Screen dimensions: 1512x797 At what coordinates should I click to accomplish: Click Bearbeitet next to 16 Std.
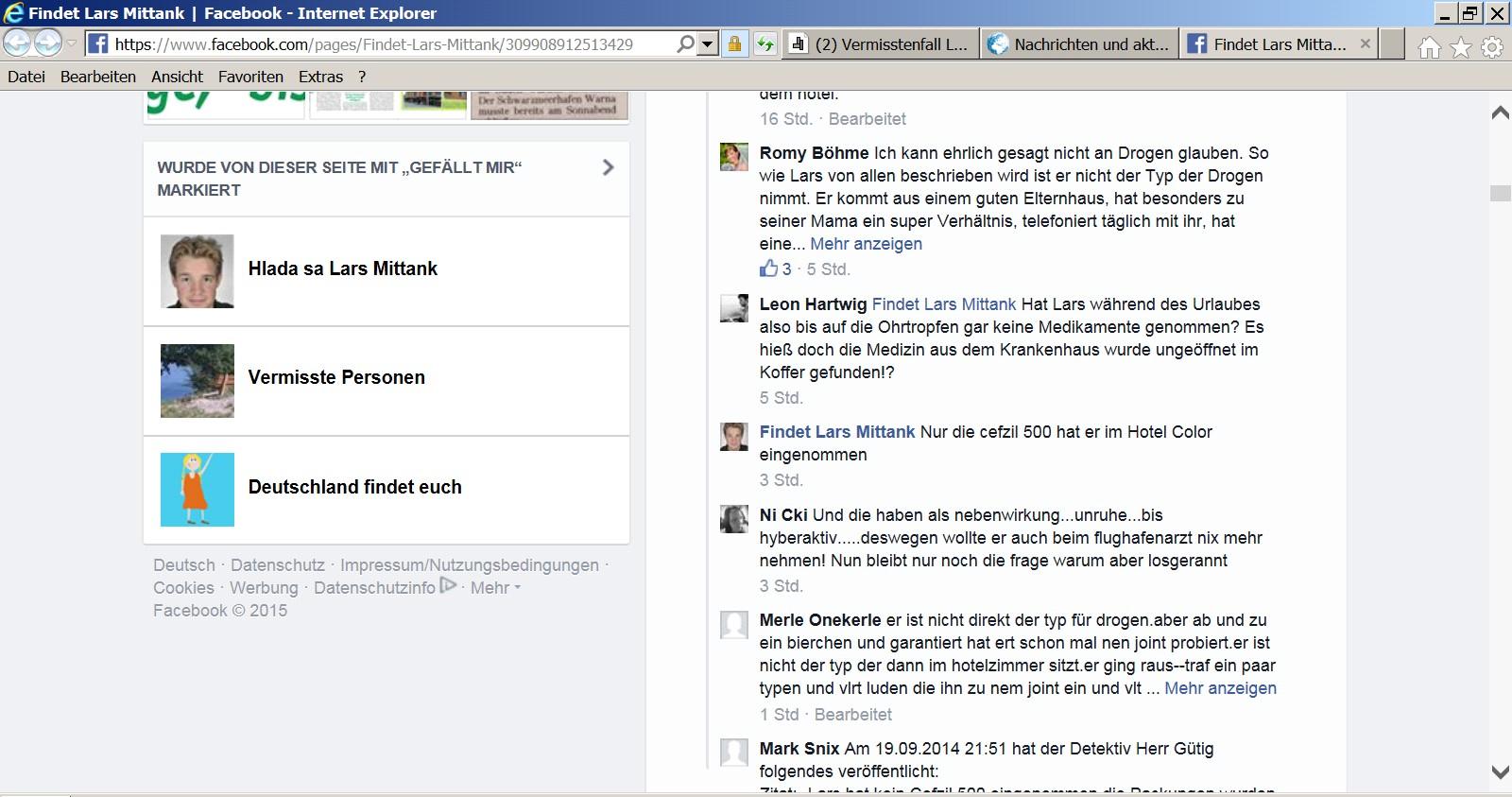tap(868, 119)
